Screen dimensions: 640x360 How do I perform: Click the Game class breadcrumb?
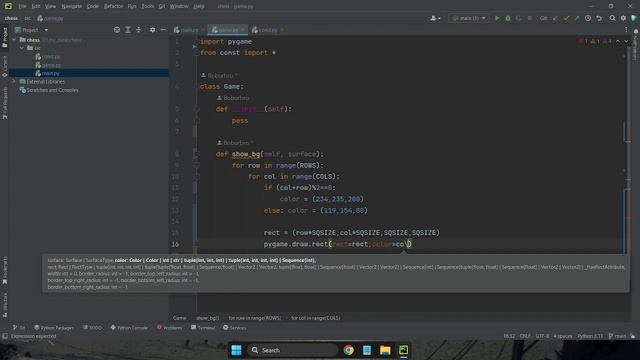tap(179, 318)
